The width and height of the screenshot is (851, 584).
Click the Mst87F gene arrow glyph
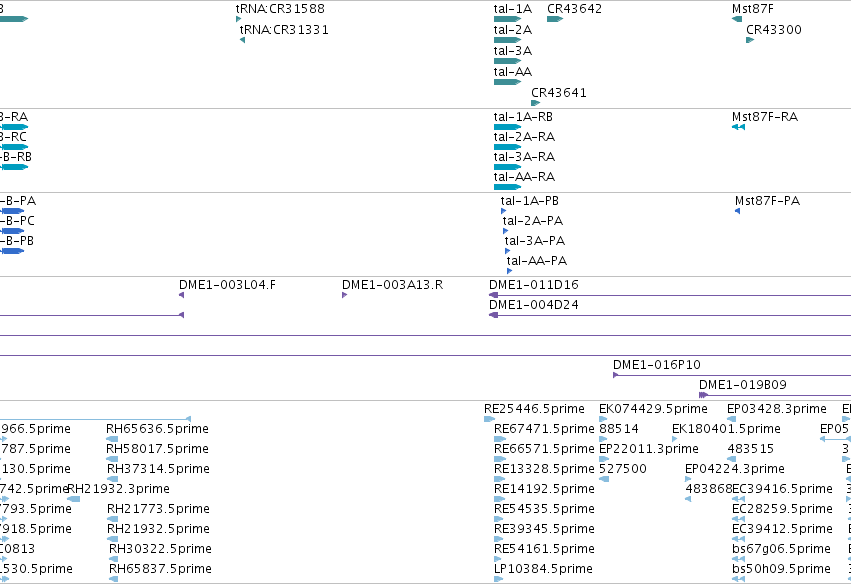point(737,19)
